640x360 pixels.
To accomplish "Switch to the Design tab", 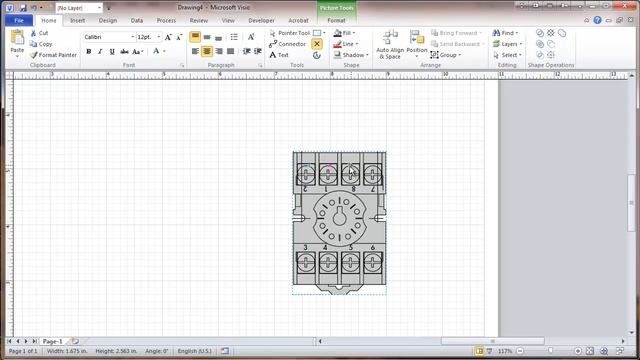I will pyautogui.click(x=108, y=20).
